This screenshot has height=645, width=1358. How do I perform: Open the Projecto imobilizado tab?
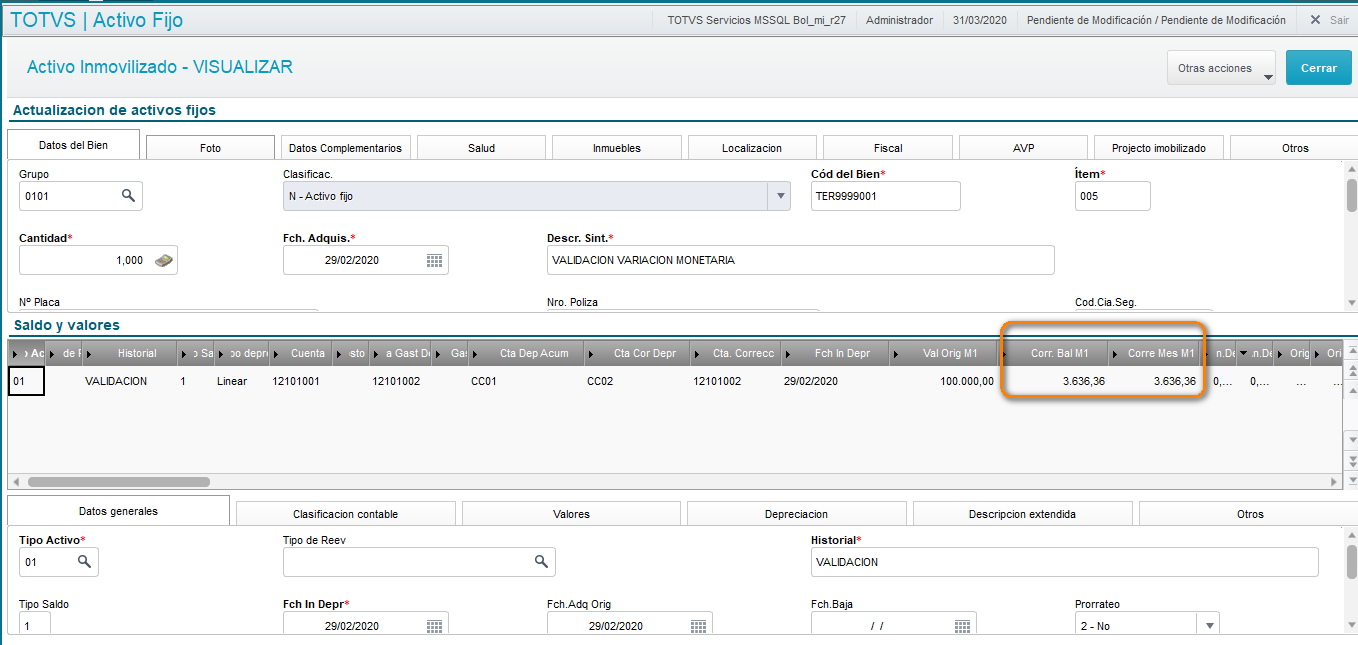(x=1159, y=148)
